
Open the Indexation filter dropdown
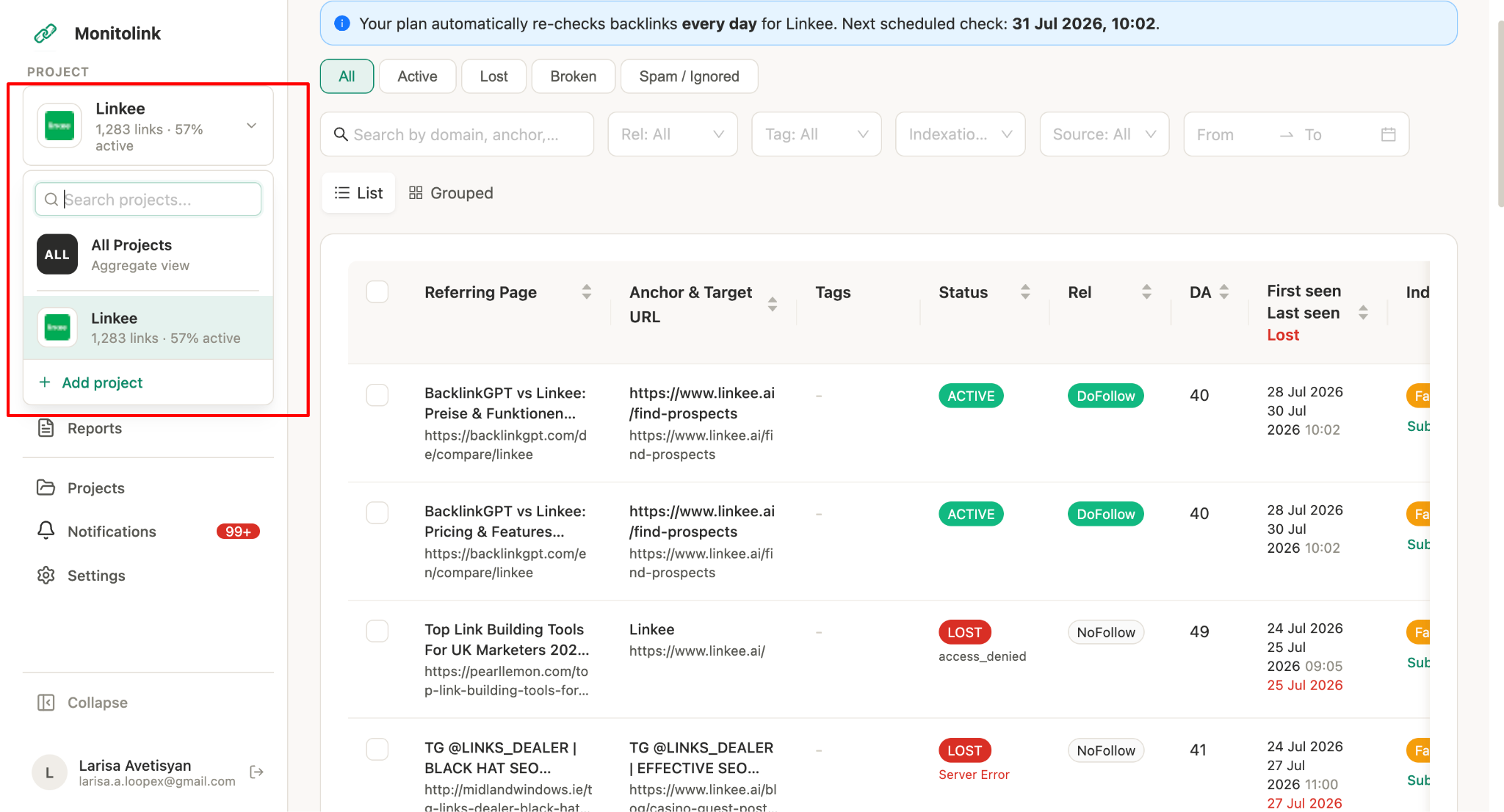coord(961,134)
